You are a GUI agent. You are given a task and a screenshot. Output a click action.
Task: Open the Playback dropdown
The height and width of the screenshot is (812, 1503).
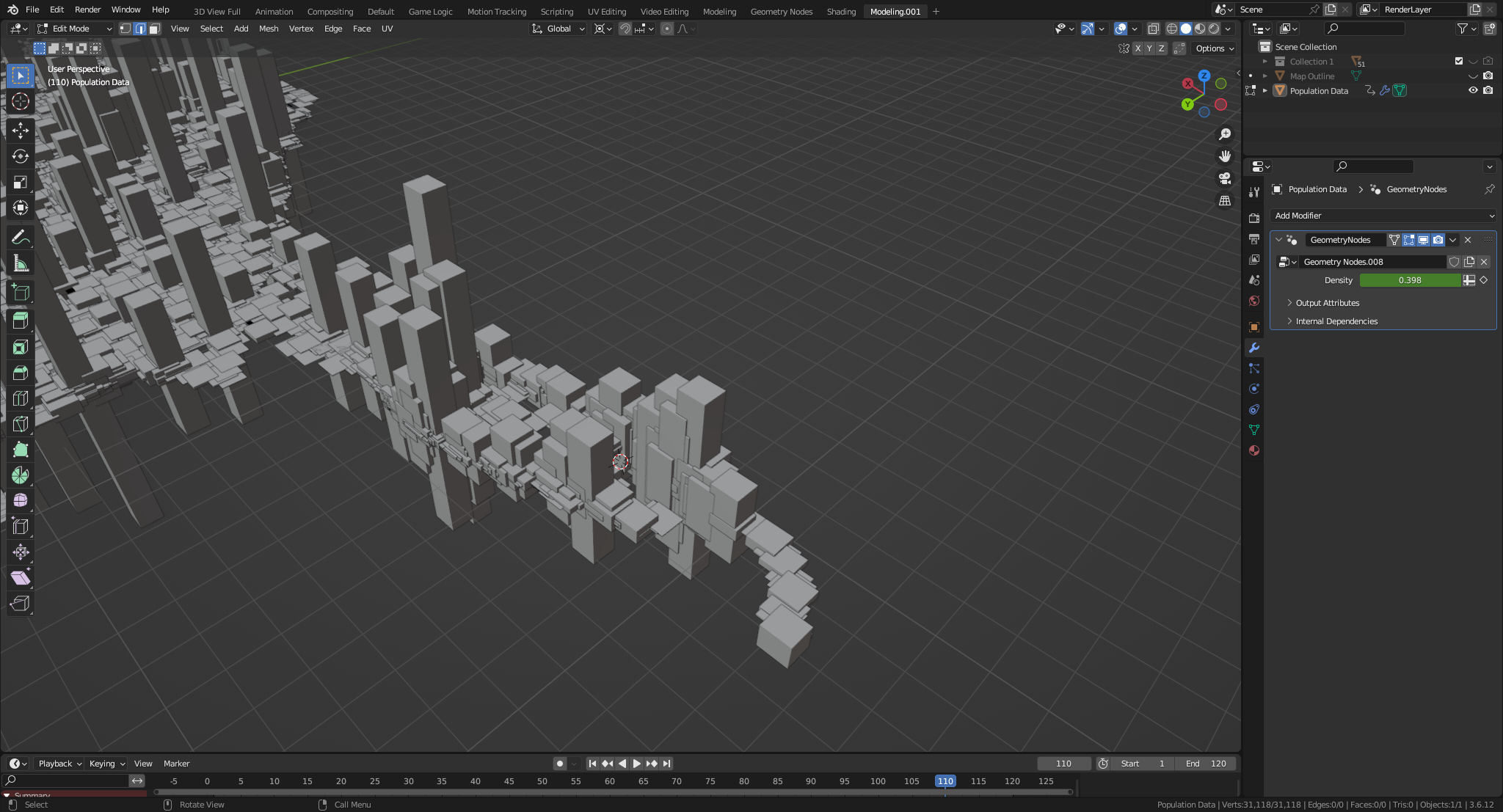tap(59, 764)
